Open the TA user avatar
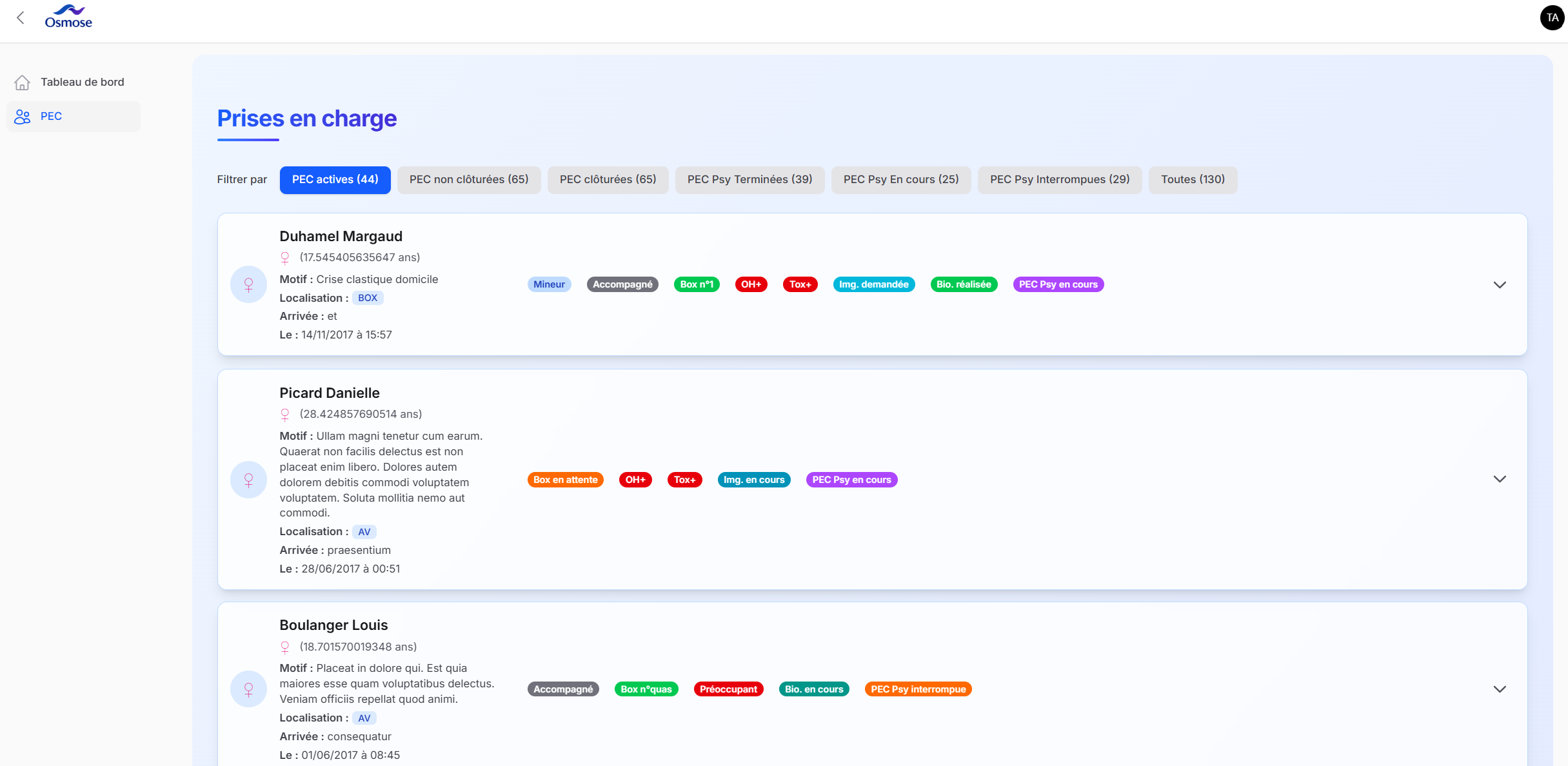The height and width of the screenshot is (766, 1568). click(1551, 17)
